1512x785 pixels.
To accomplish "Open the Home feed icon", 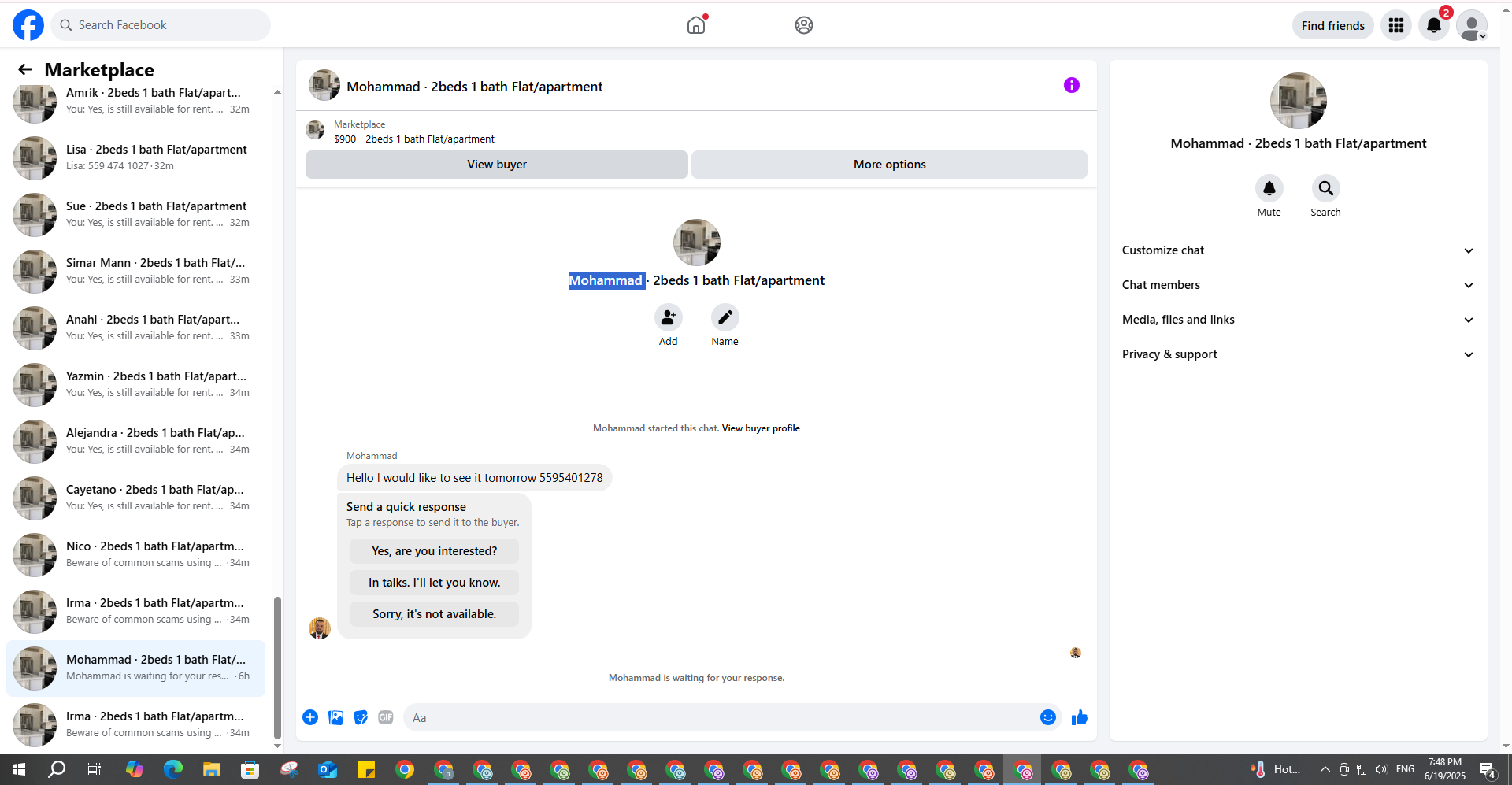I will click(x=696, y=25).
